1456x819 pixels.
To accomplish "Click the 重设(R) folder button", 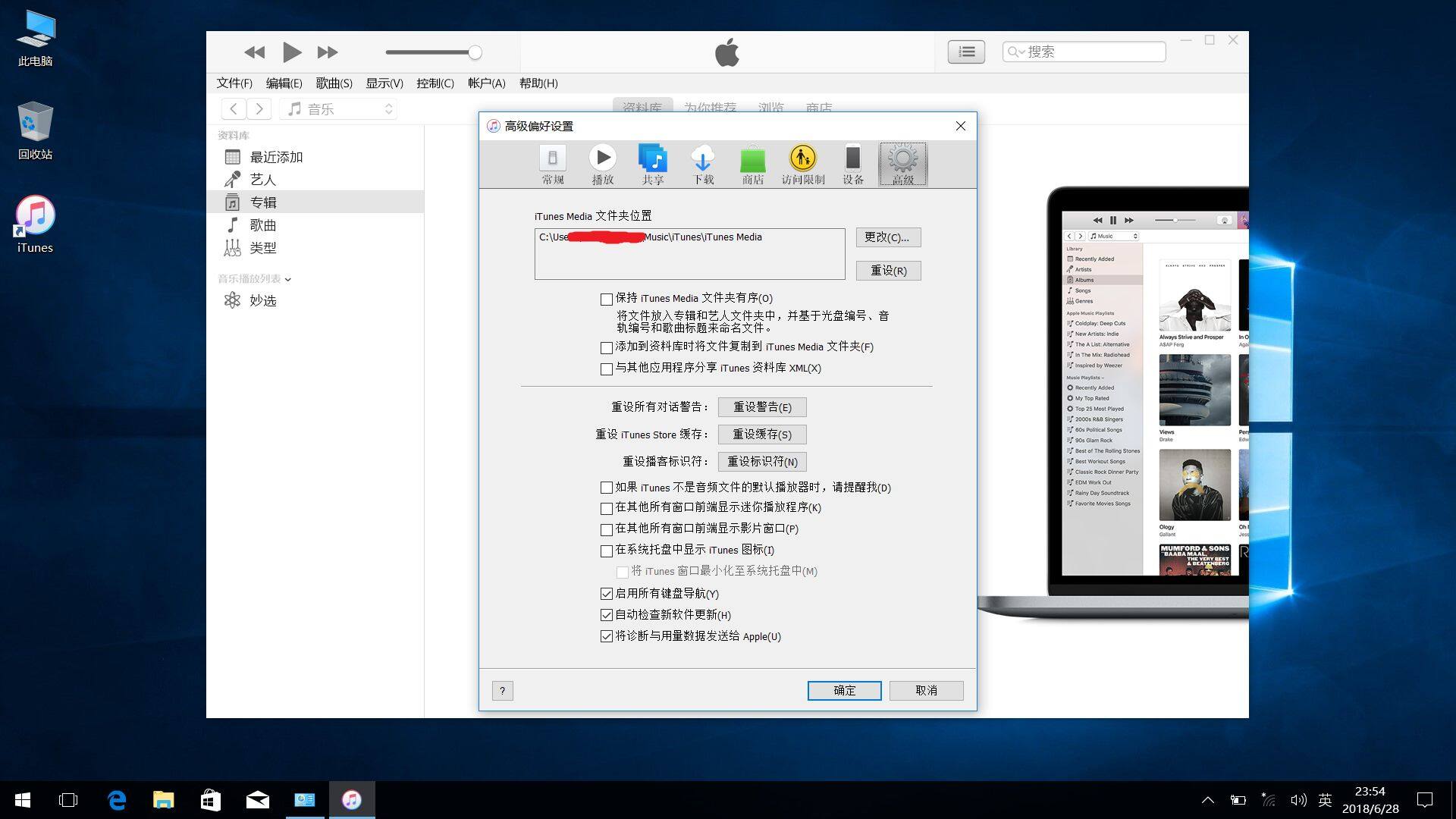I will tap(888, 271).
